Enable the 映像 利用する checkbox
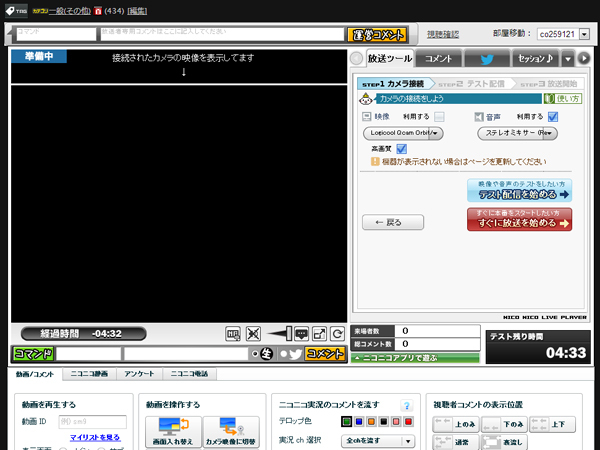600x450 pixels. (x=440, y=117)
